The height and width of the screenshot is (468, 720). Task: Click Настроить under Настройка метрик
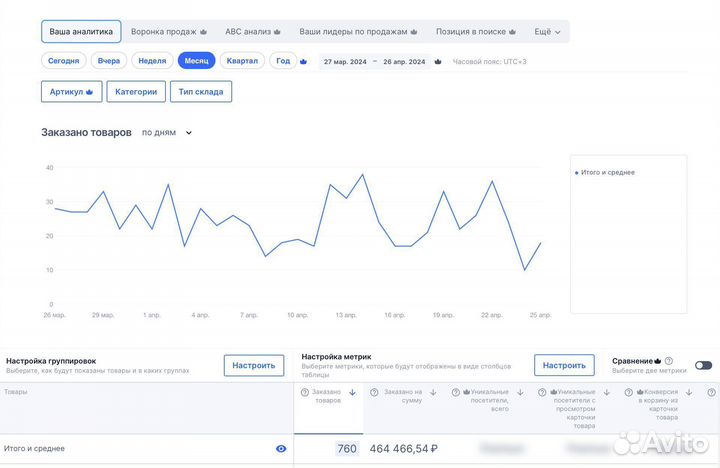(x=564, y=365)
